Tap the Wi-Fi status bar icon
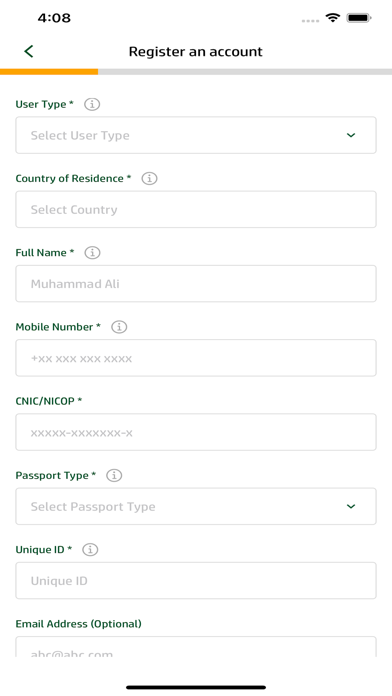The width and height of the screenshot is (392, 696). pos(333,18)
